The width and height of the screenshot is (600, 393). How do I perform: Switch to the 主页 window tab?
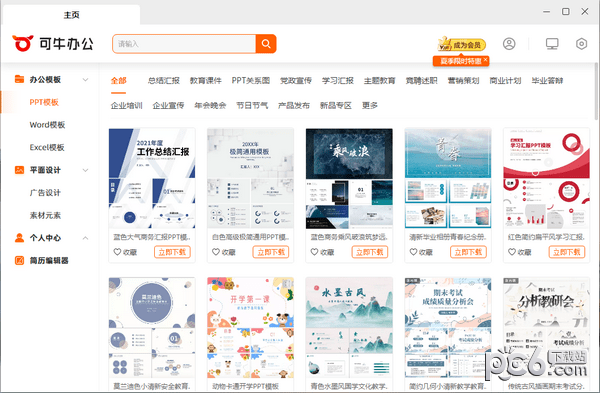click(x=72, y=15)
